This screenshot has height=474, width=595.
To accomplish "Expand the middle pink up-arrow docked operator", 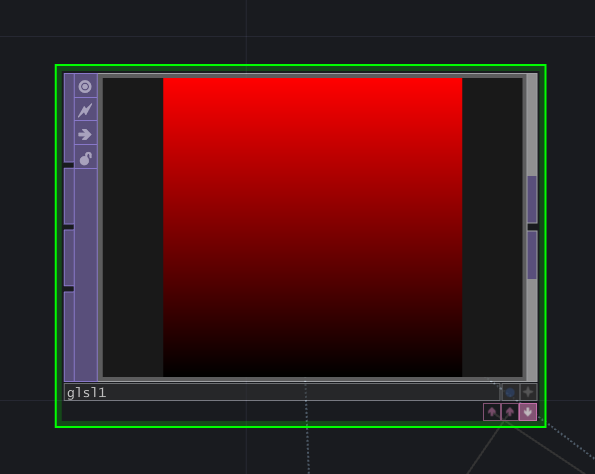I will tap(510, 412).
